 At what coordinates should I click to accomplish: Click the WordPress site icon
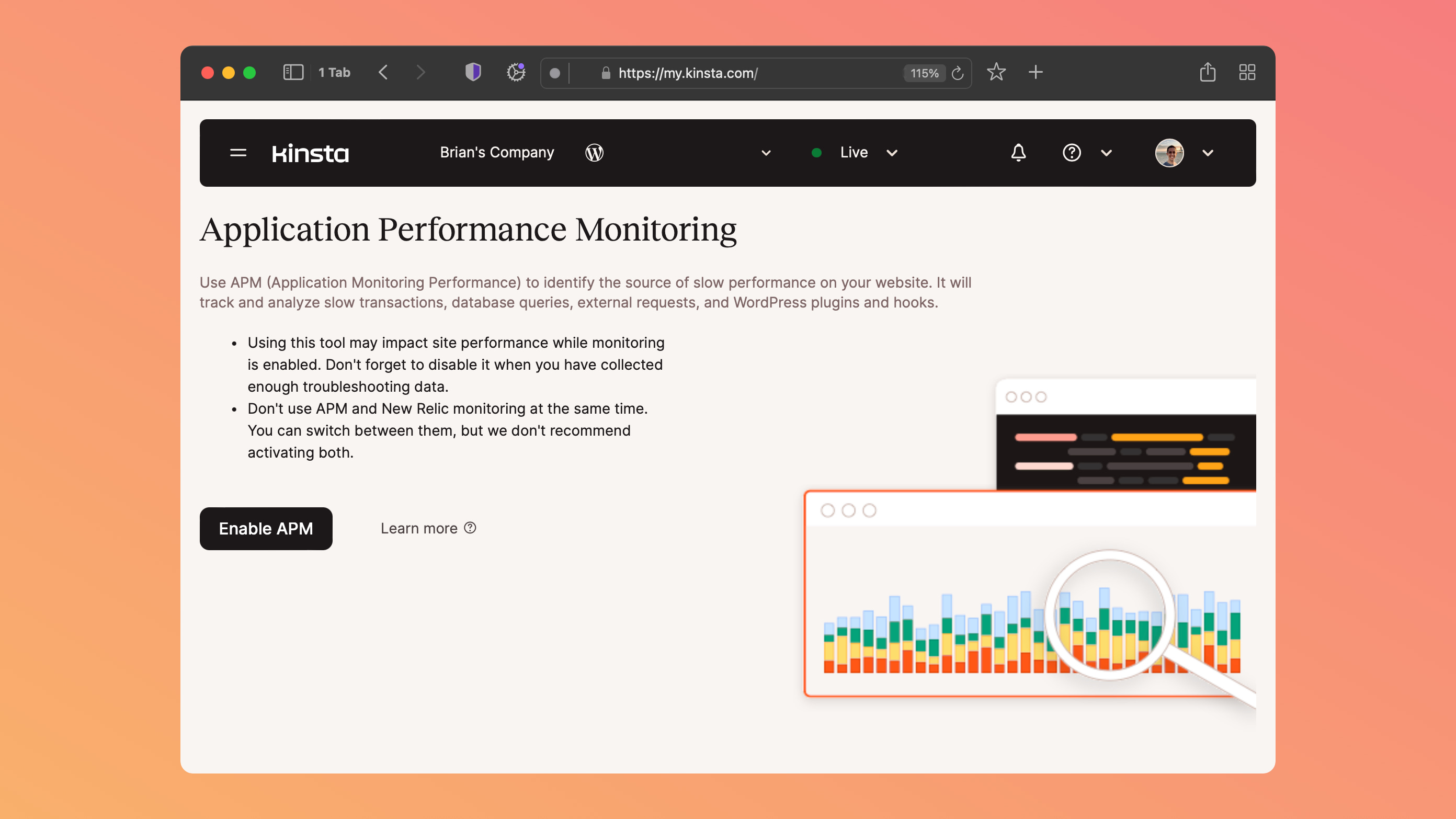point(594,153)
